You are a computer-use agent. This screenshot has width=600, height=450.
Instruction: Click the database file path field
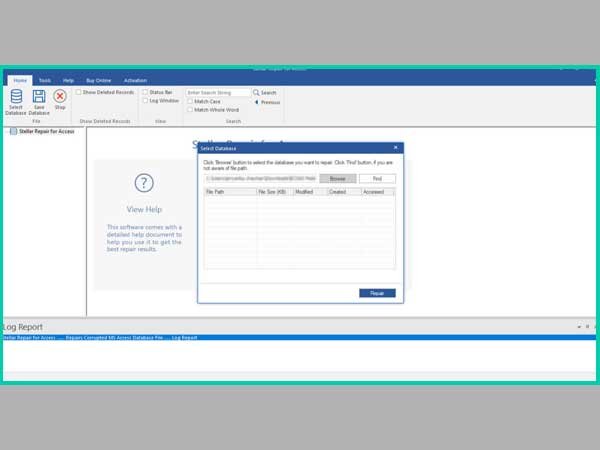click(261, 179)
